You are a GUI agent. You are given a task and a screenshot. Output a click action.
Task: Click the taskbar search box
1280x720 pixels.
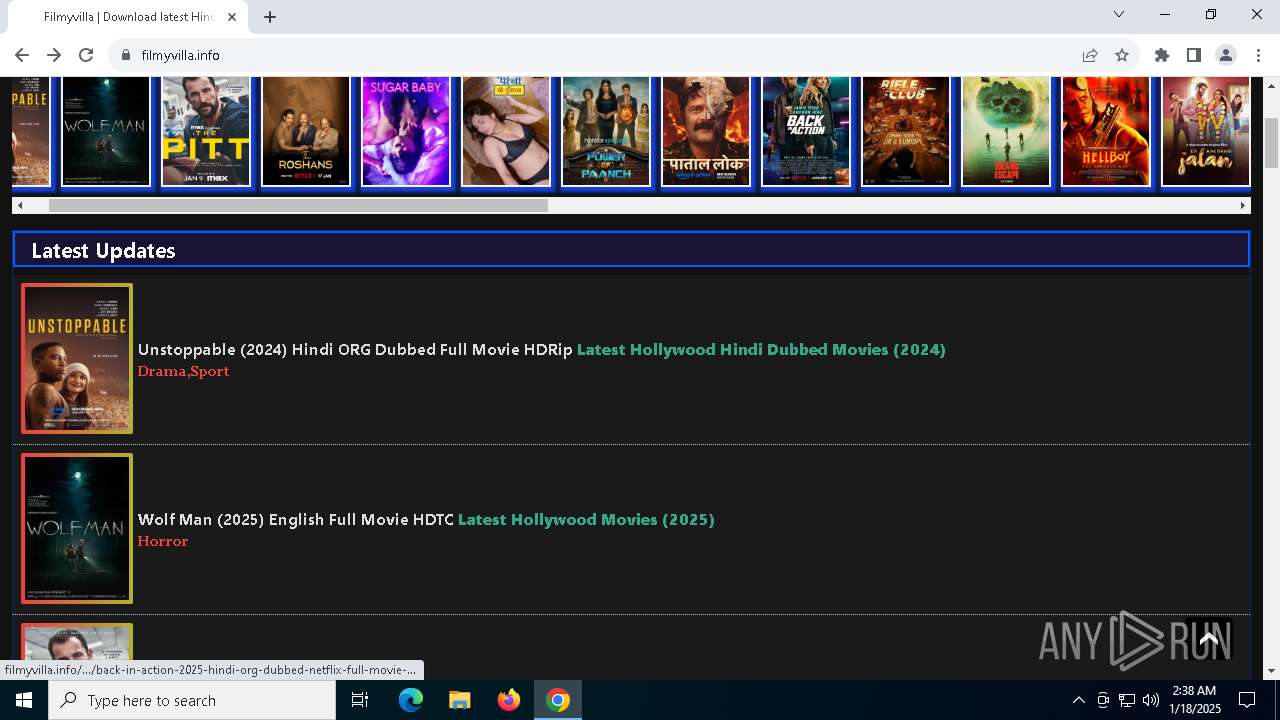192,700
